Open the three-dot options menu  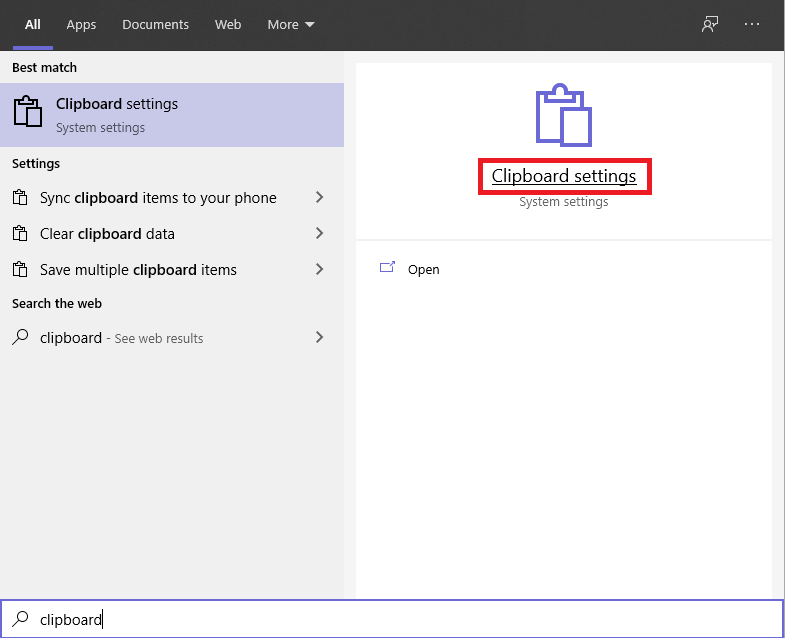751,24
